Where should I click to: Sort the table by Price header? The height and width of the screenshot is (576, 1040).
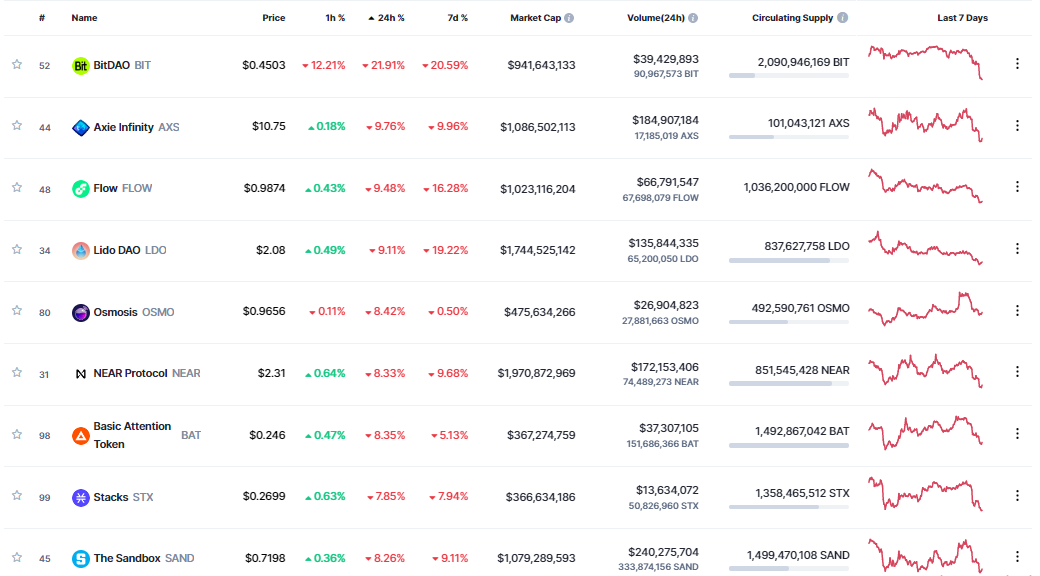273,18
